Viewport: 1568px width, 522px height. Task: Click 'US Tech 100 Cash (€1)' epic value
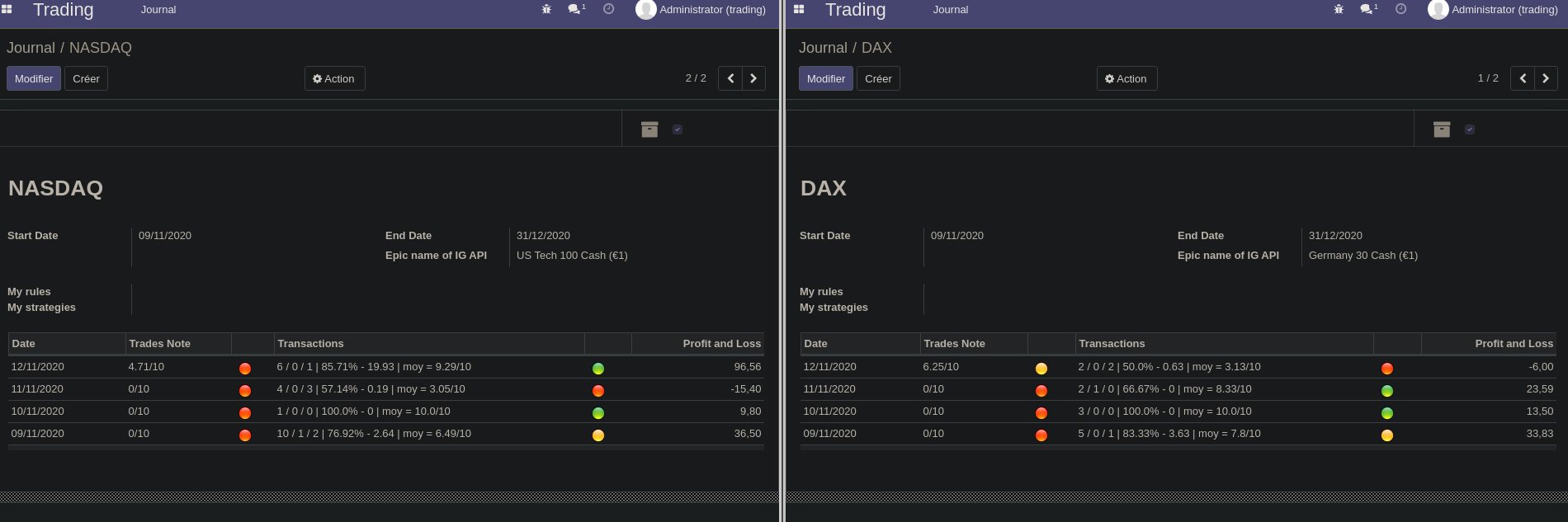coord(572,256)
